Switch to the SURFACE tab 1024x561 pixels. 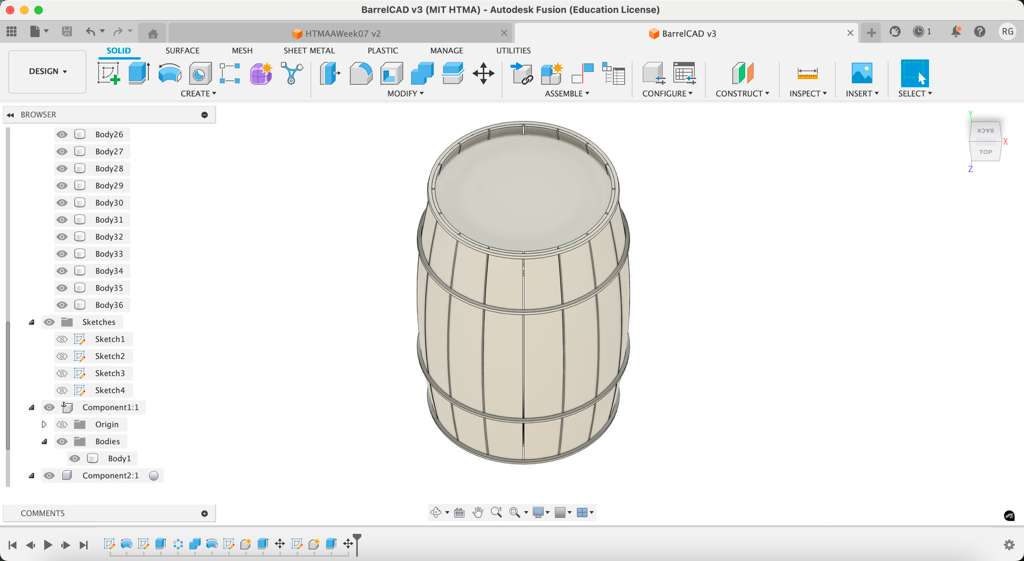[182, 50]
